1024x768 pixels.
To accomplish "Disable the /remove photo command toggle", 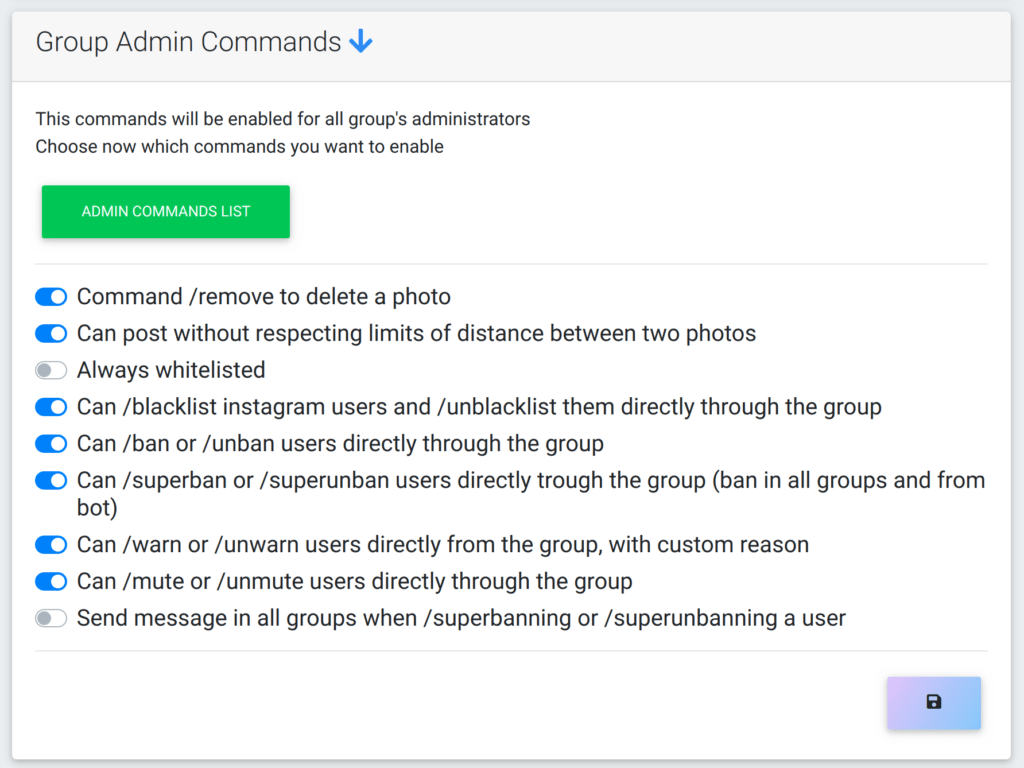I will click(51, 297).
